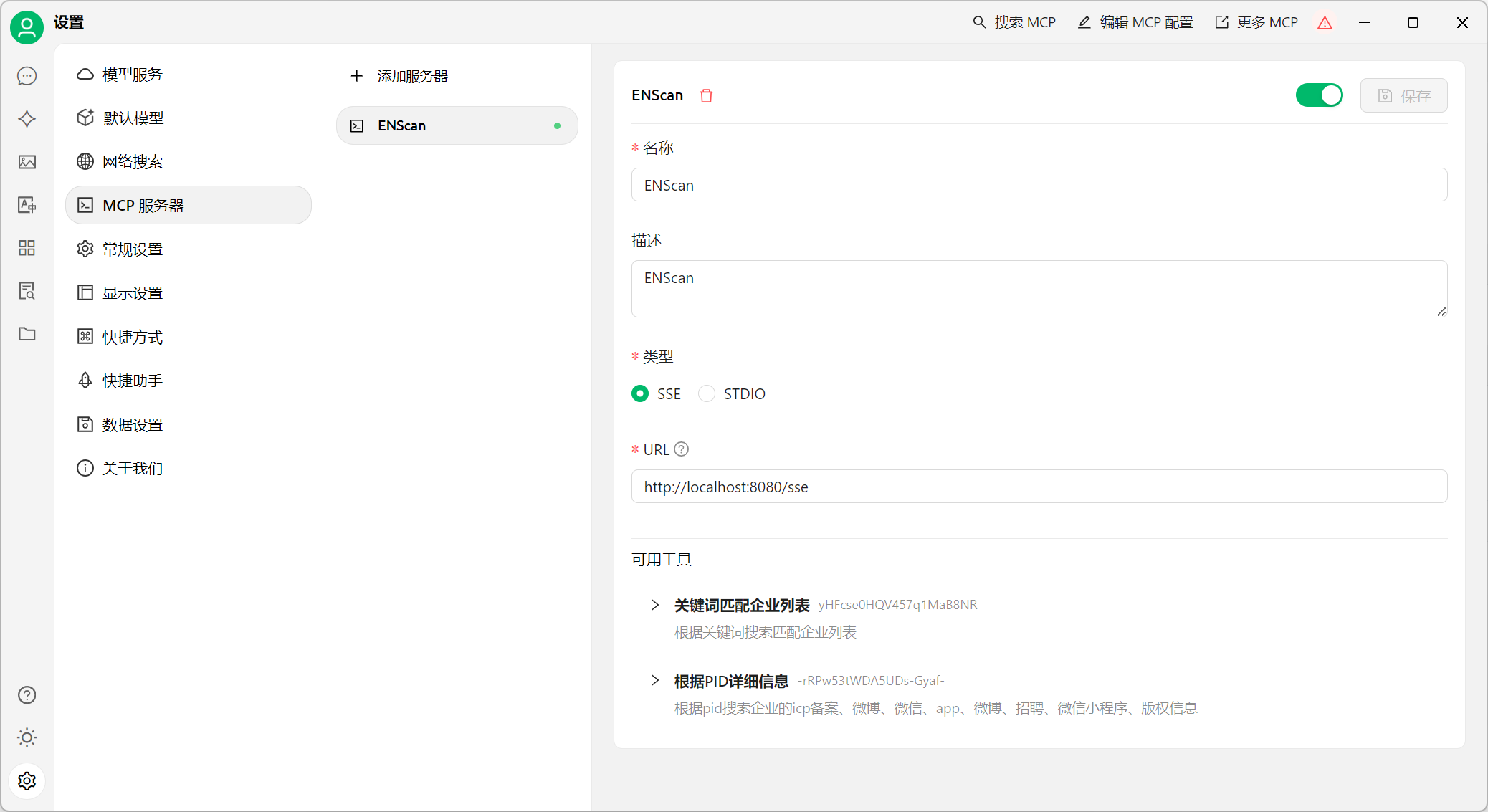Viewport: 1488px width, 812px height.
Task: Open the mini apps grid panel
Action: (x=27, y=248)
